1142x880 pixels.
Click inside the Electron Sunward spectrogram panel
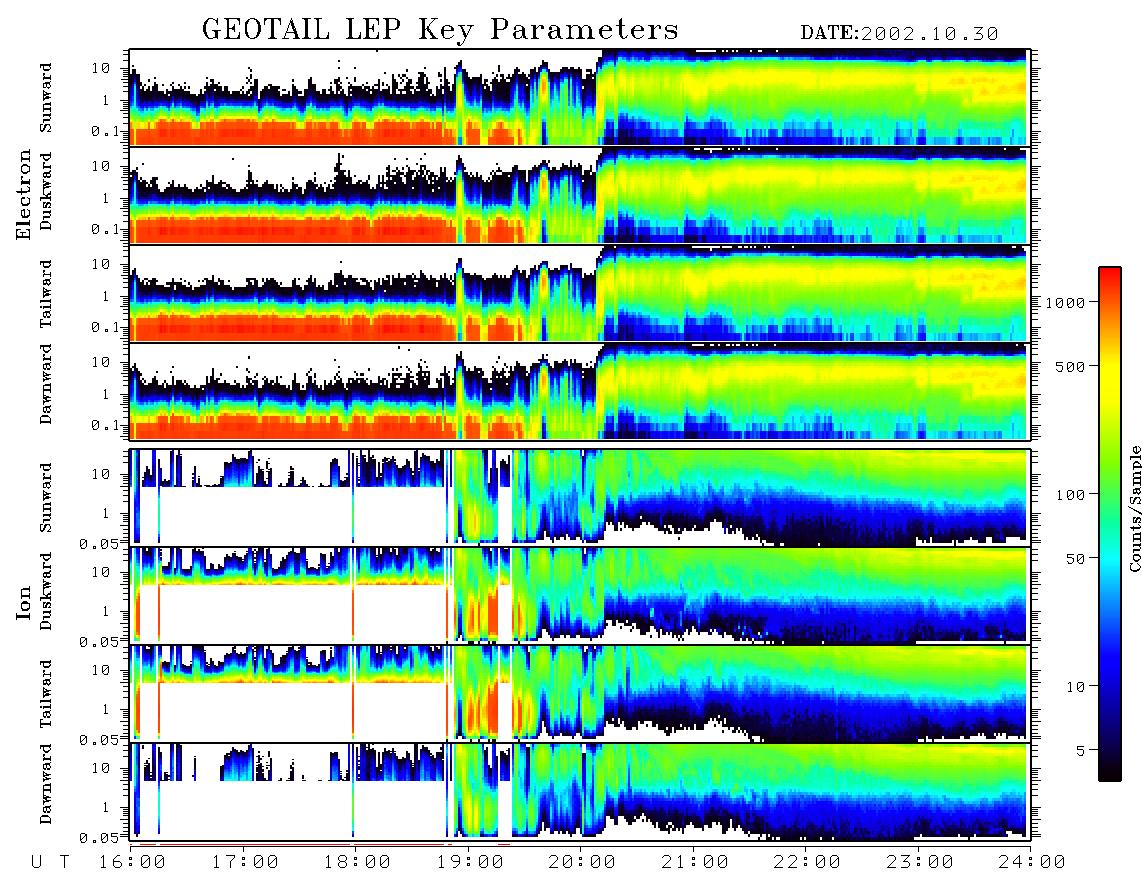579,97
